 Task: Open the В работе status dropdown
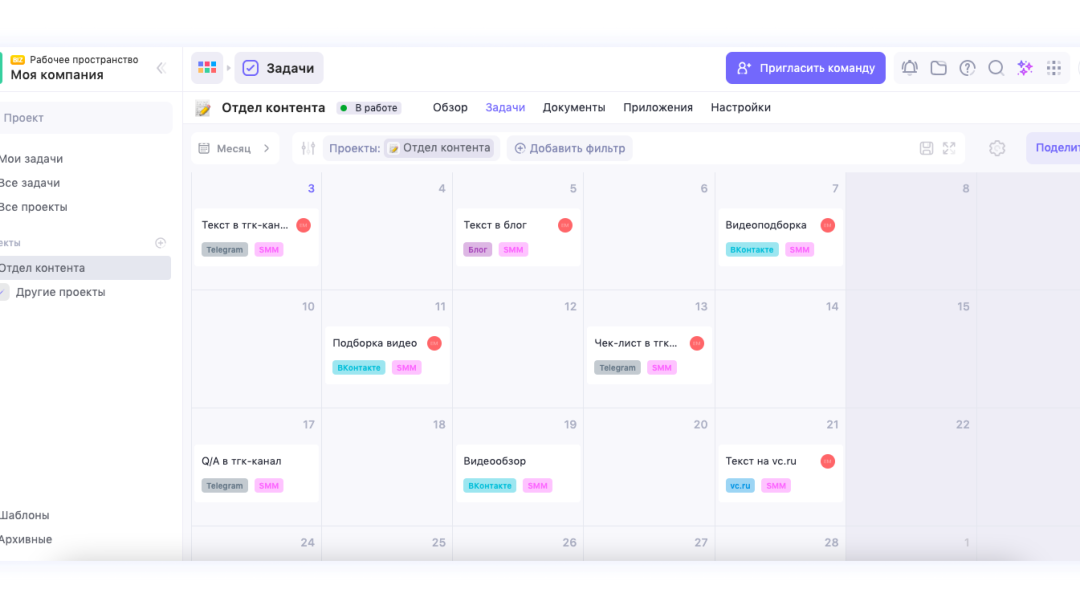[x=369, y=108]
